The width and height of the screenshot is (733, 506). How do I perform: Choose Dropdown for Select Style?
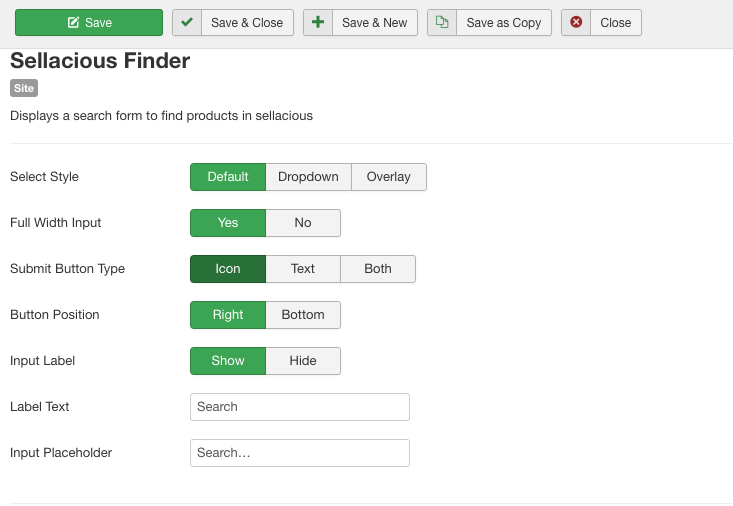coord(308,177)
